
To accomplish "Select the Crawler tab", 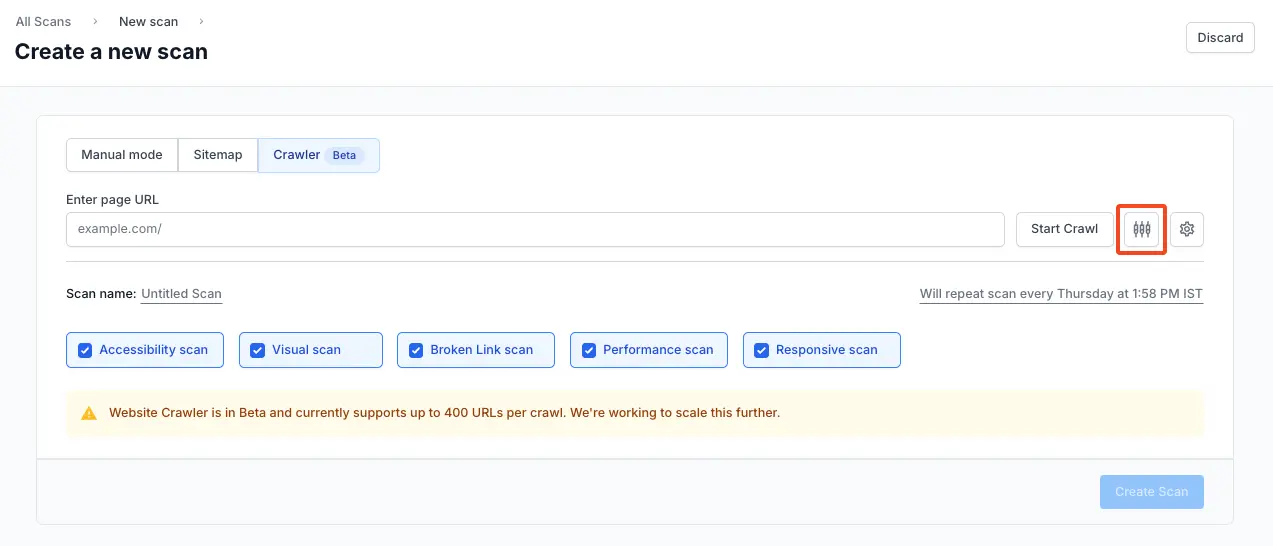I will [x=296, y=155].
